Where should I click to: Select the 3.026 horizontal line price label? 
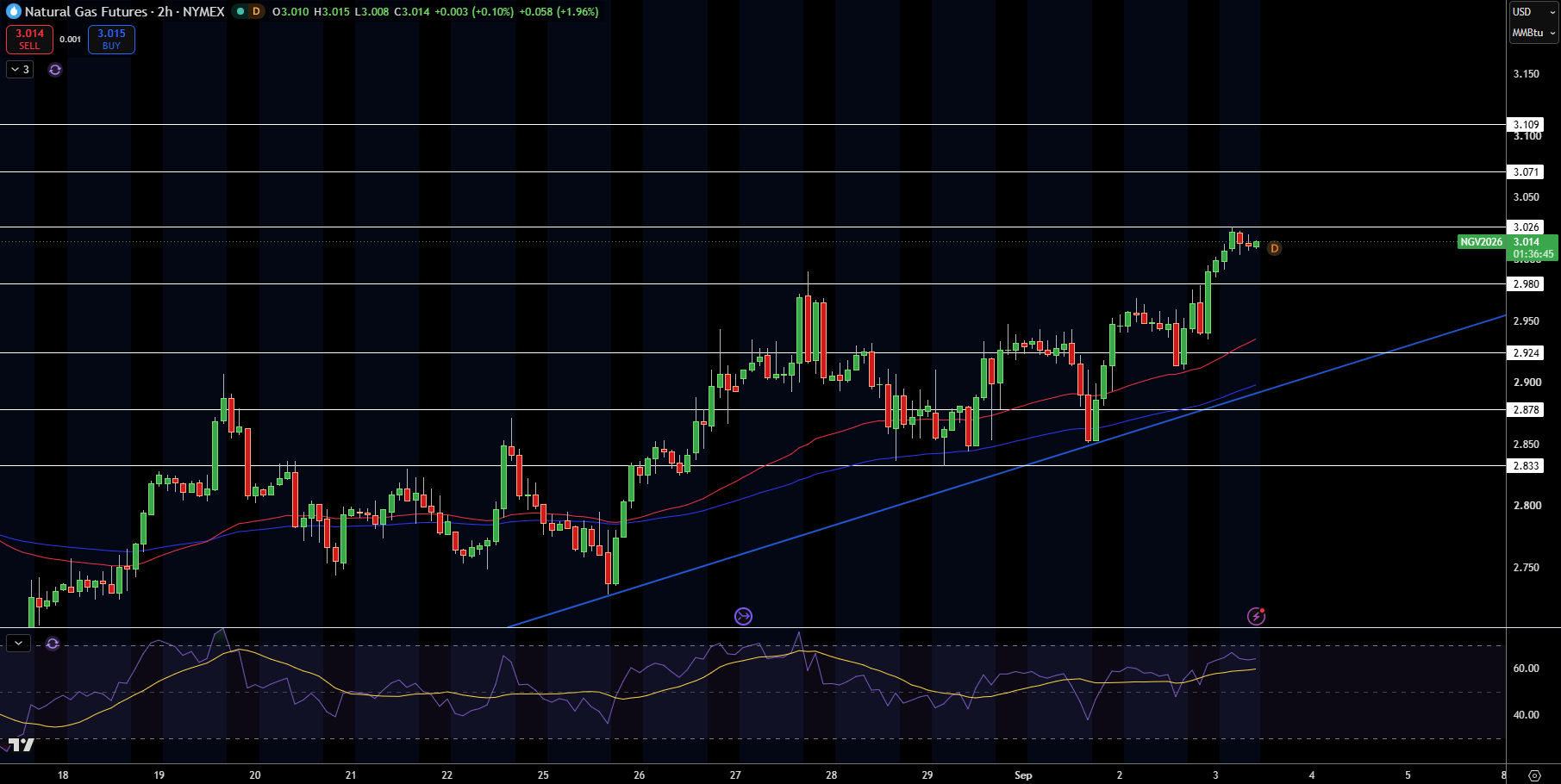(x=1527, y=227)
